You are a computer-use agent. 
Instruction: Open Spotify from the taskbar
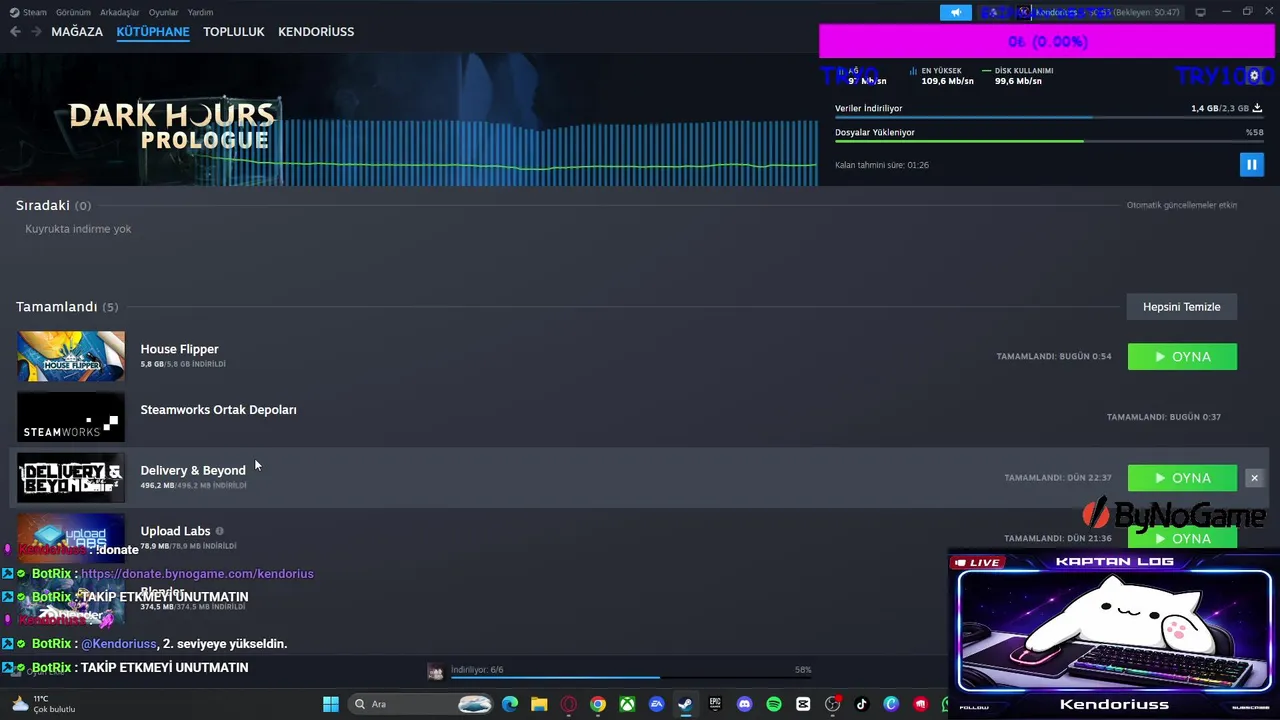click(774, 704)
